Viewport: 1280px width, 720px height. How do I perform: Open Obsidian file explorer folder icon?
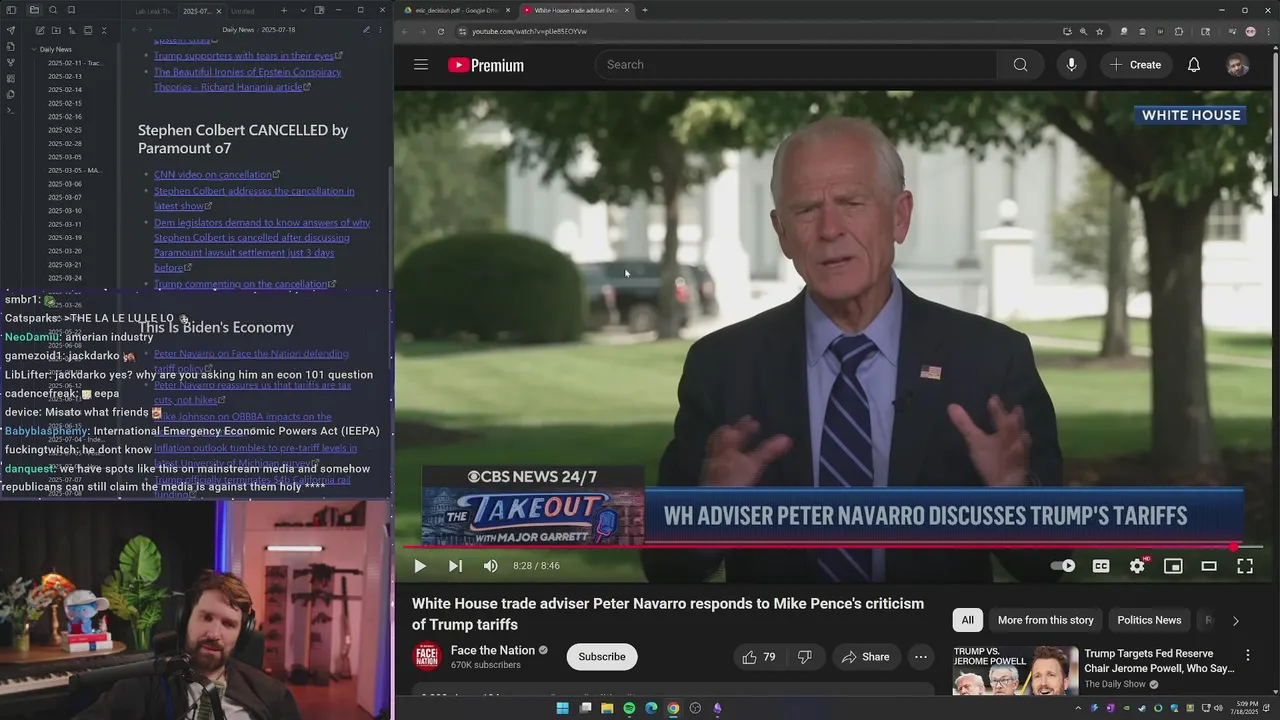34,10
